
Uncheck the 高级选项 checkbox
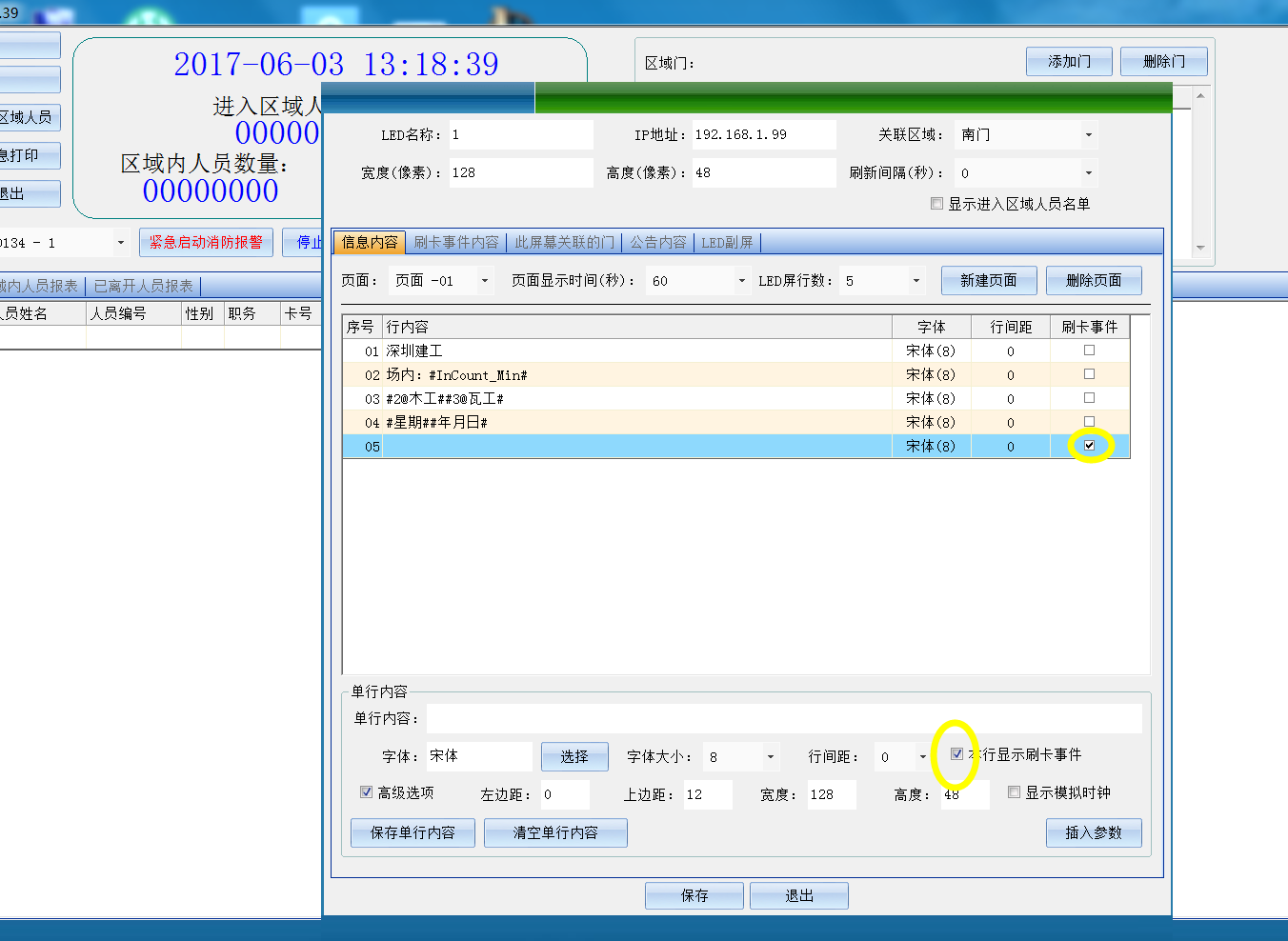[x=366, y=792]
